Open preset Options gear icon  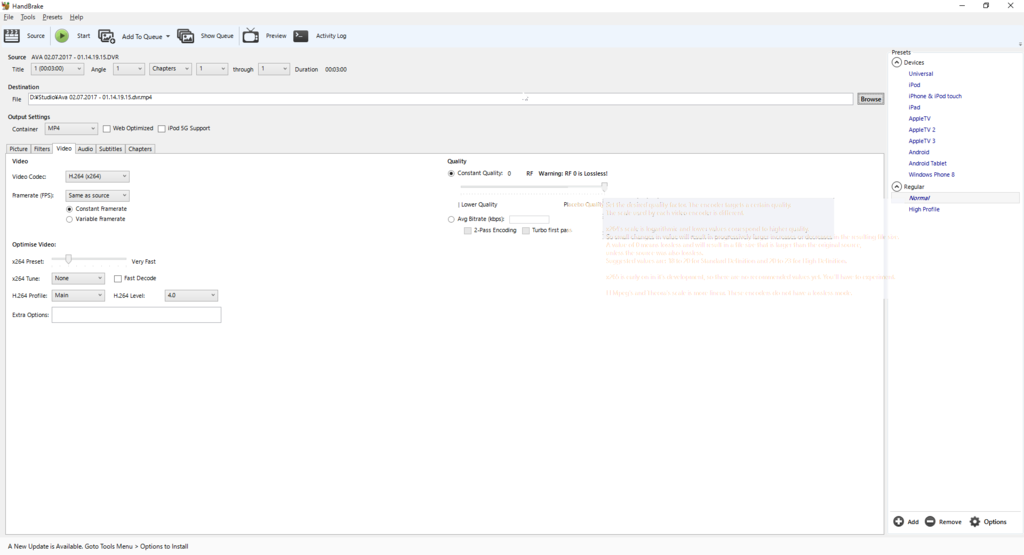click(975, 521)
